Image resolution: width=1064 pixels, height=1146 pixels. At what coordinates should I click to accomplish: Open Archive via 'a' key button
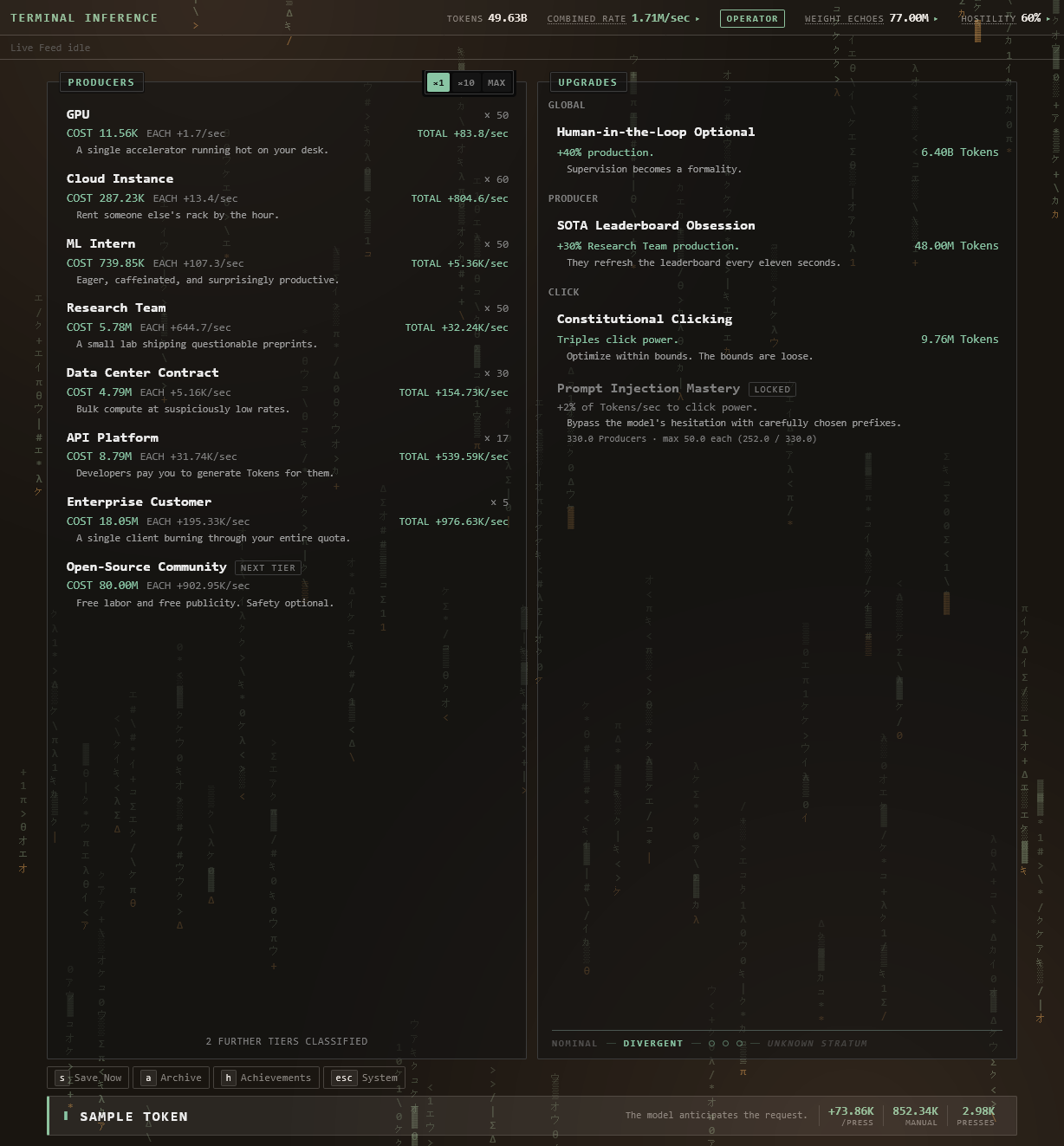pos(172,1078)
